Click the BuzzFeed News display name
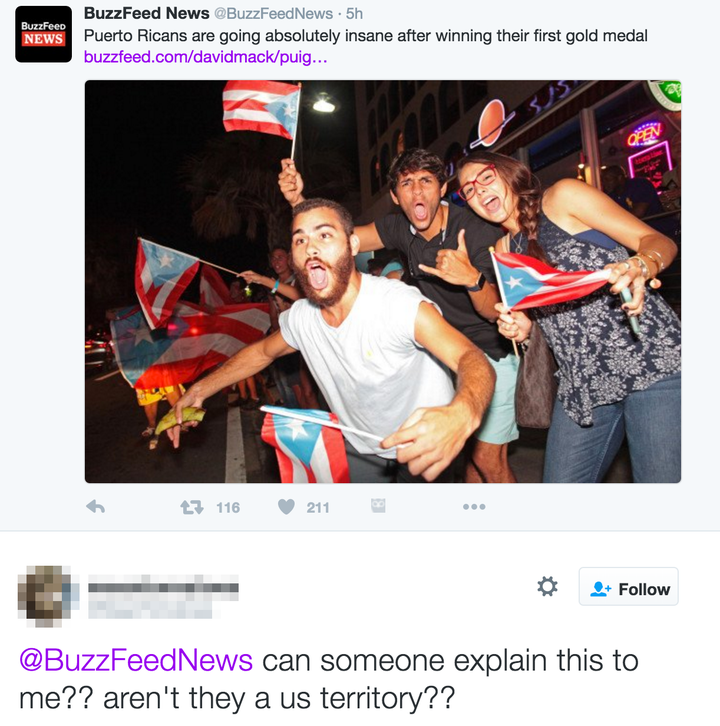The height and width of the screenshot is (726, 720). 146,13
